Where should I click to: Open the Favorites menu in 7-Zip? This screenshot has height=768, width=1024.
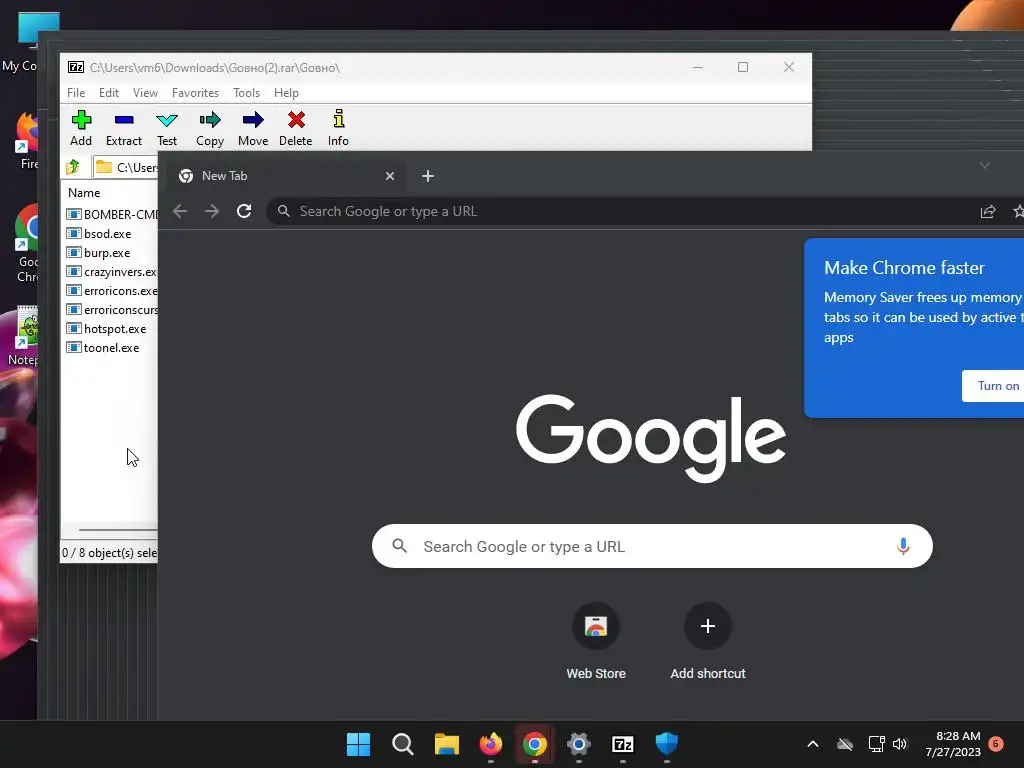coord(195,93)
